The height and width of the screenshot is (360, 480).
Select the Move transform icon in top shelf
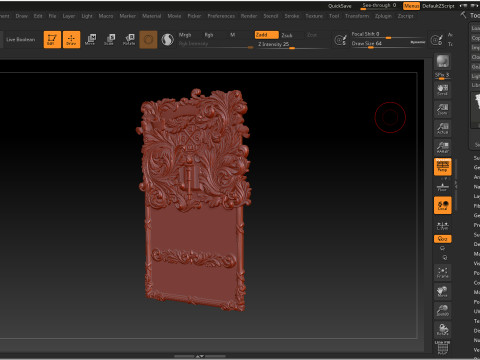(90, 40)
